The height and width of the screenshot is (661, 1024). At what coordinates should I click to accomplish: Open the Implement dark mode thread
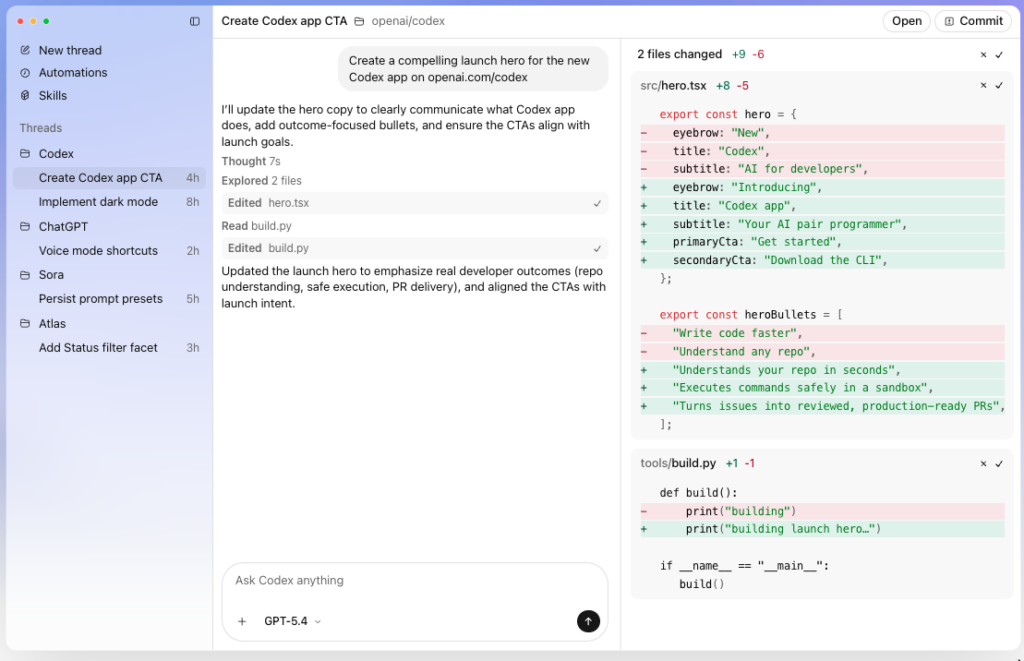[110, 202]
